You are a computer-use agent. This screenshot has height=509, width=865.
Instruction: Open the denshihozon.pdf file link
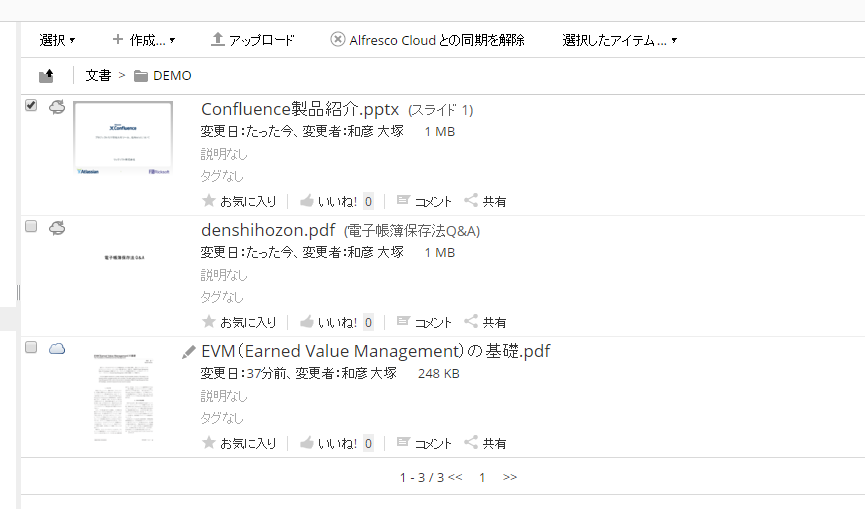pyautogui.click(x=268, y=230)
